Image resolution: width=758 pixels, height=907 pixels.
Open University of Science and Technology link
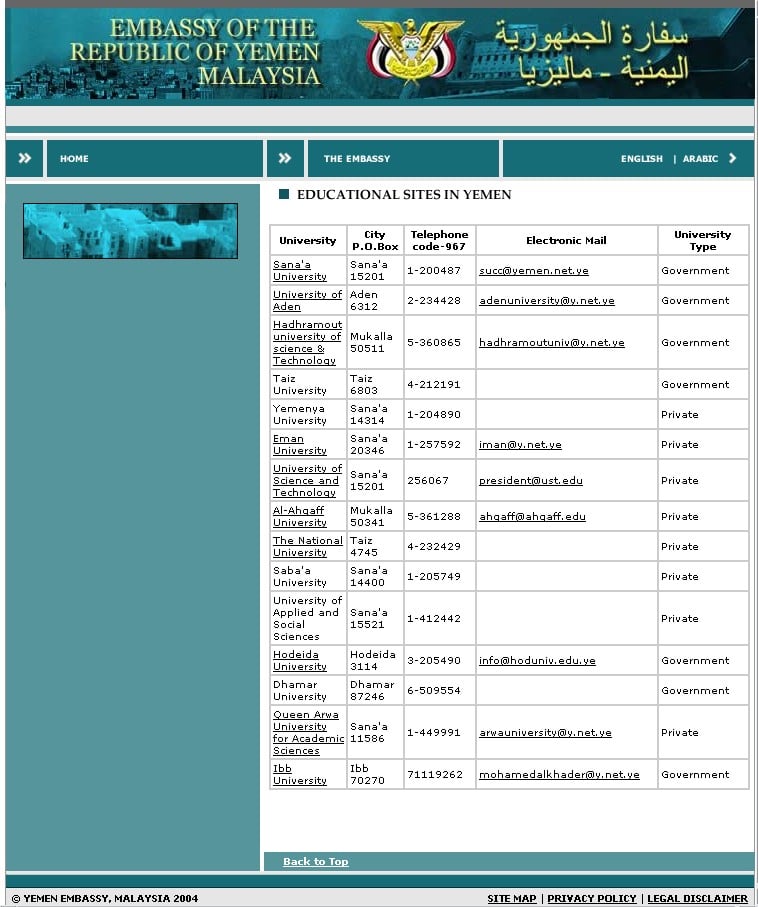(x=307, y=480)
